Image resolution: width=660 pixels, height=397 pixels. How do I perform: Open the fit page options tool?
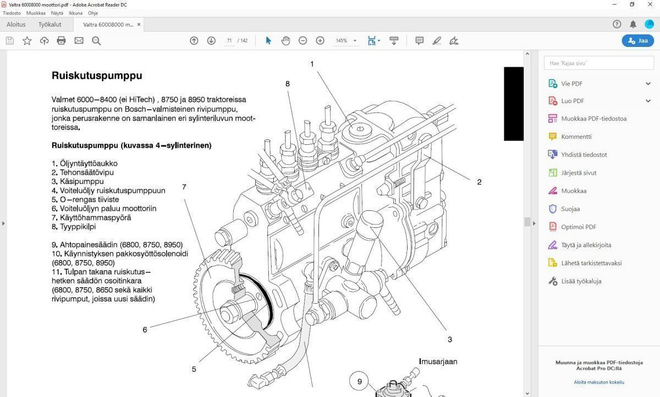[373, 41]
